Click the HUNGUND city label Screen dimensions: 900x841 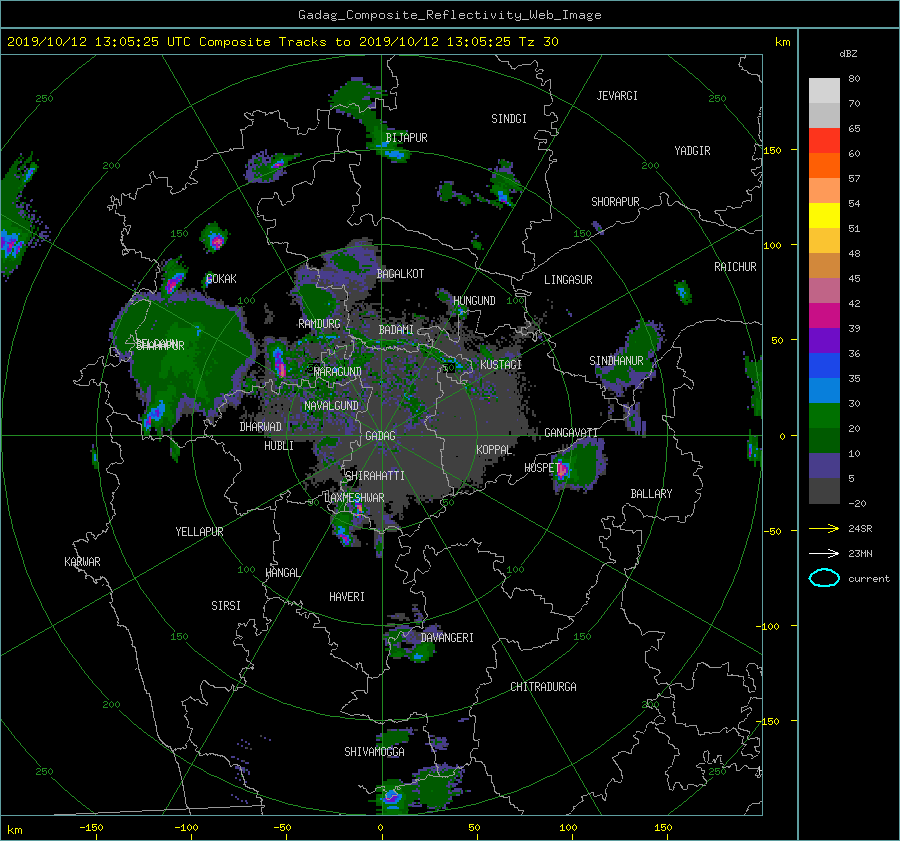(474, 301)
